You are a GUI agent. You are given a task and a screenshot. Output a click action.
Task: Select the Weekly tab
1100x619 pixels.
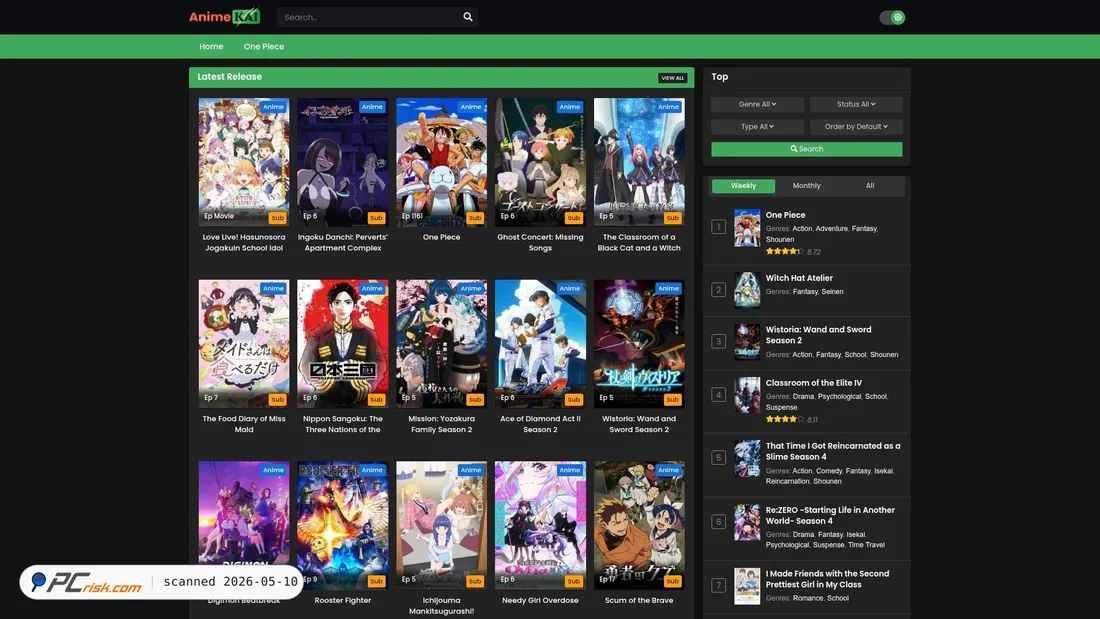pos(744,186)
